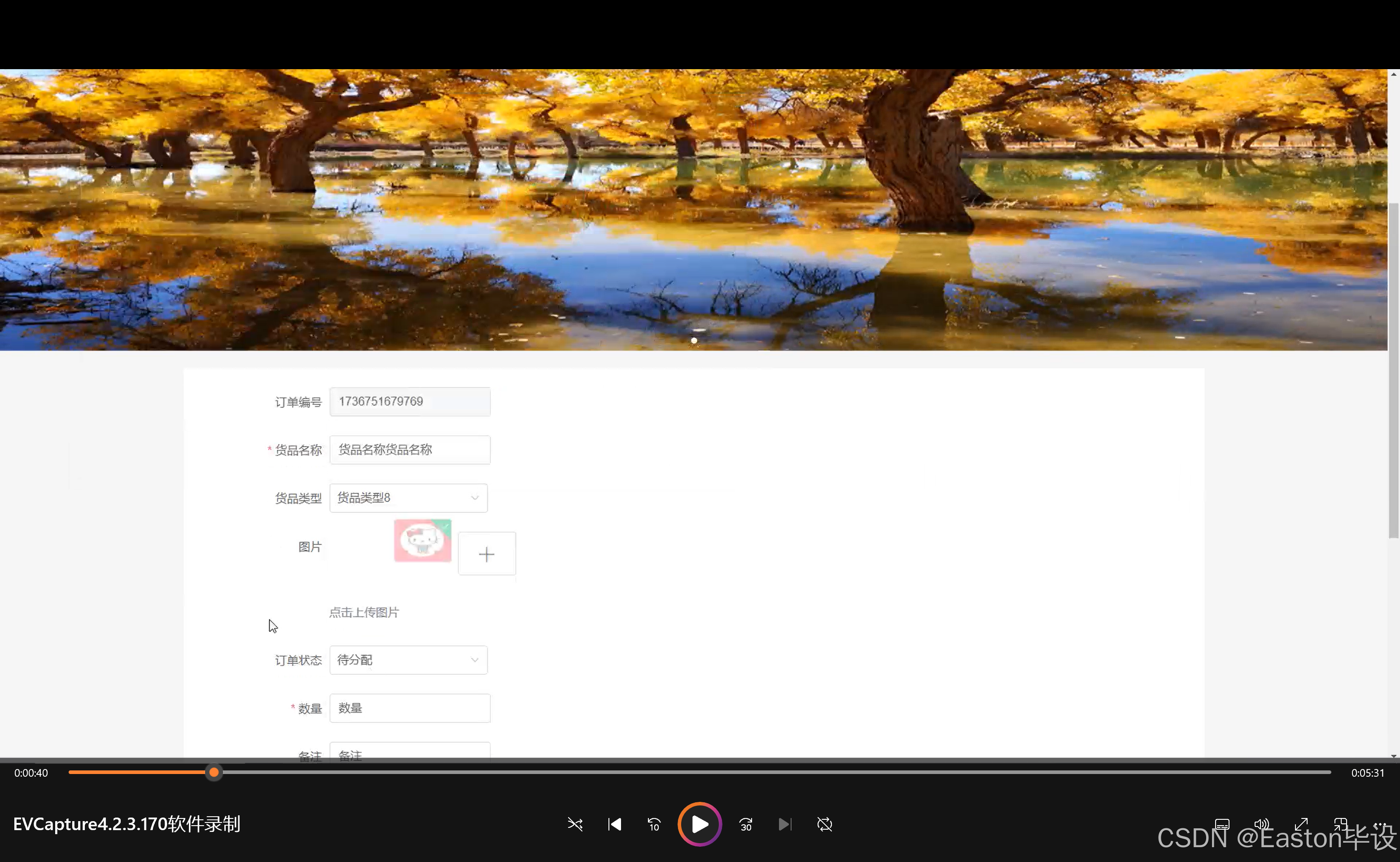This screenshot has width=1400, height=862.
Task: Open the volume control
Action: click(1261, 824)
